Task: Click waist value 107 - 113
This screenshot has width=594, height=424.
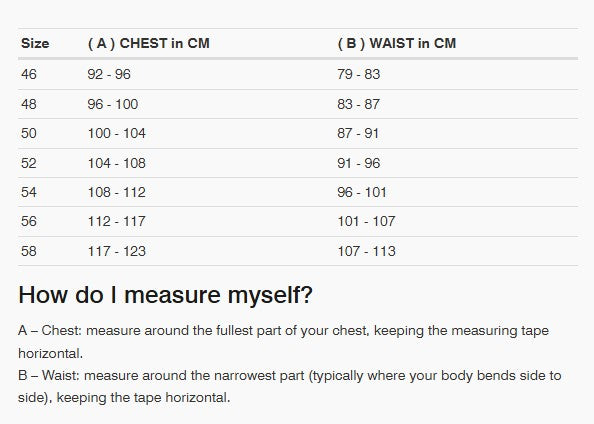Action: click(x=366, y=251)
